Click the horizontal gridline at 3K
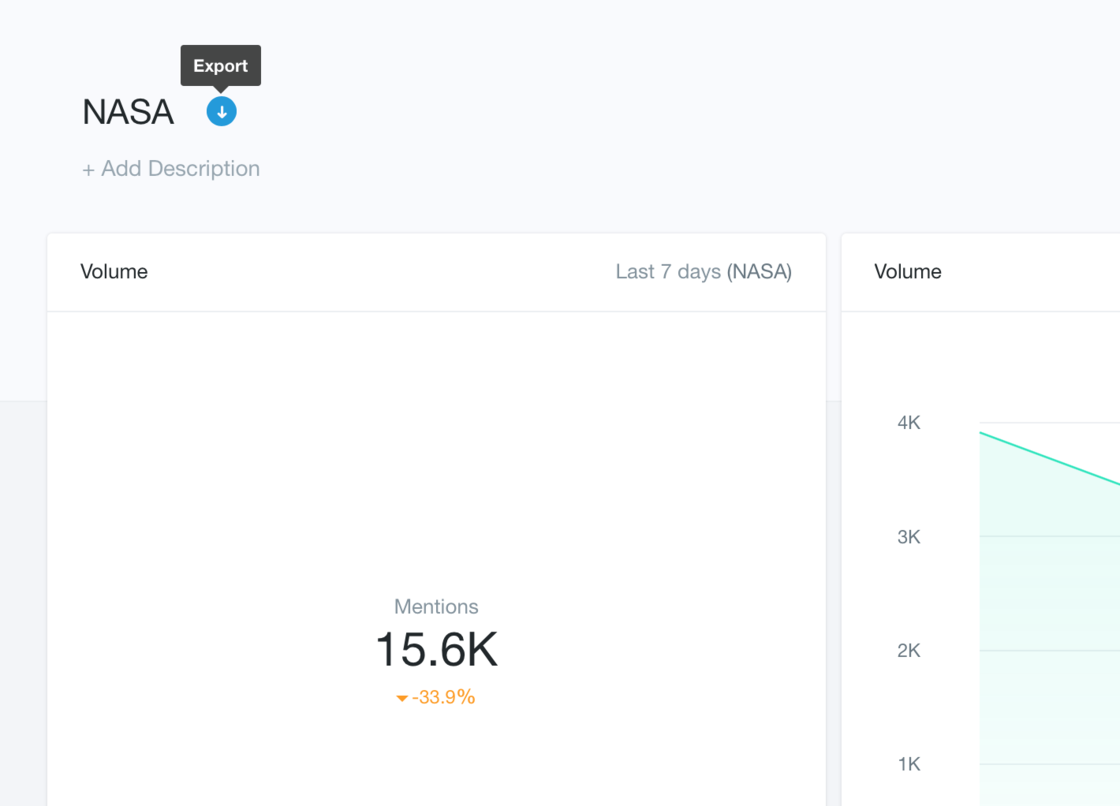The width and height of the screenshot is (1120, 806). [1050, 537]
